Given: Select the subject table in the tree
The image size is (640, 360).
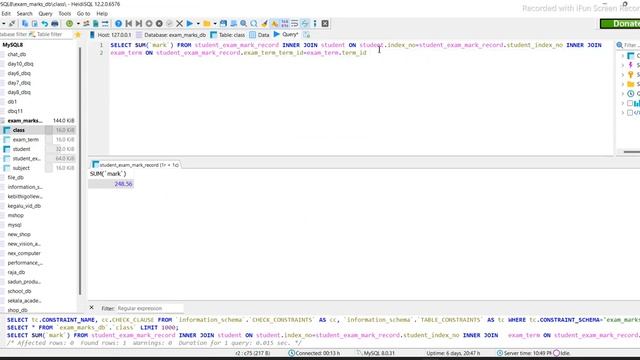Looking at the screenshot, I should click(21, 168).
